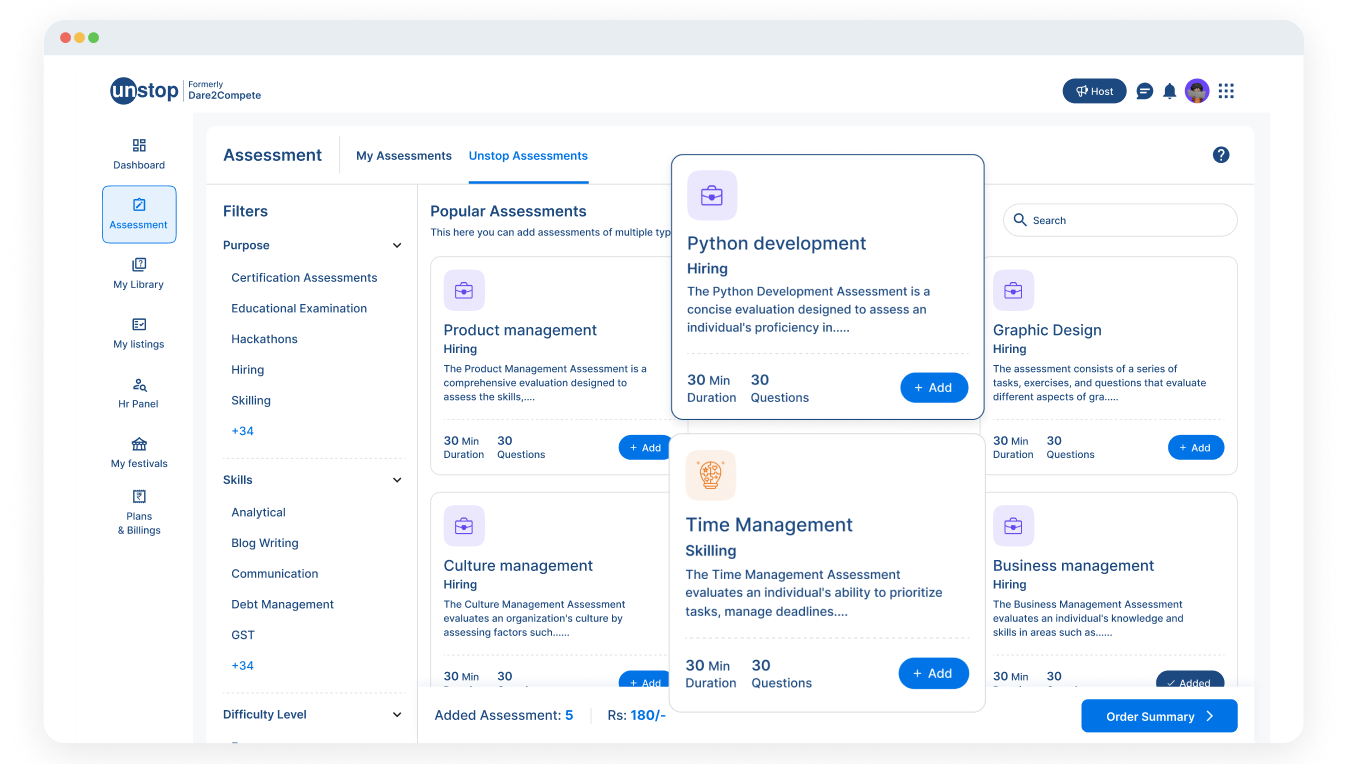Add the Product management assessment

646,447
